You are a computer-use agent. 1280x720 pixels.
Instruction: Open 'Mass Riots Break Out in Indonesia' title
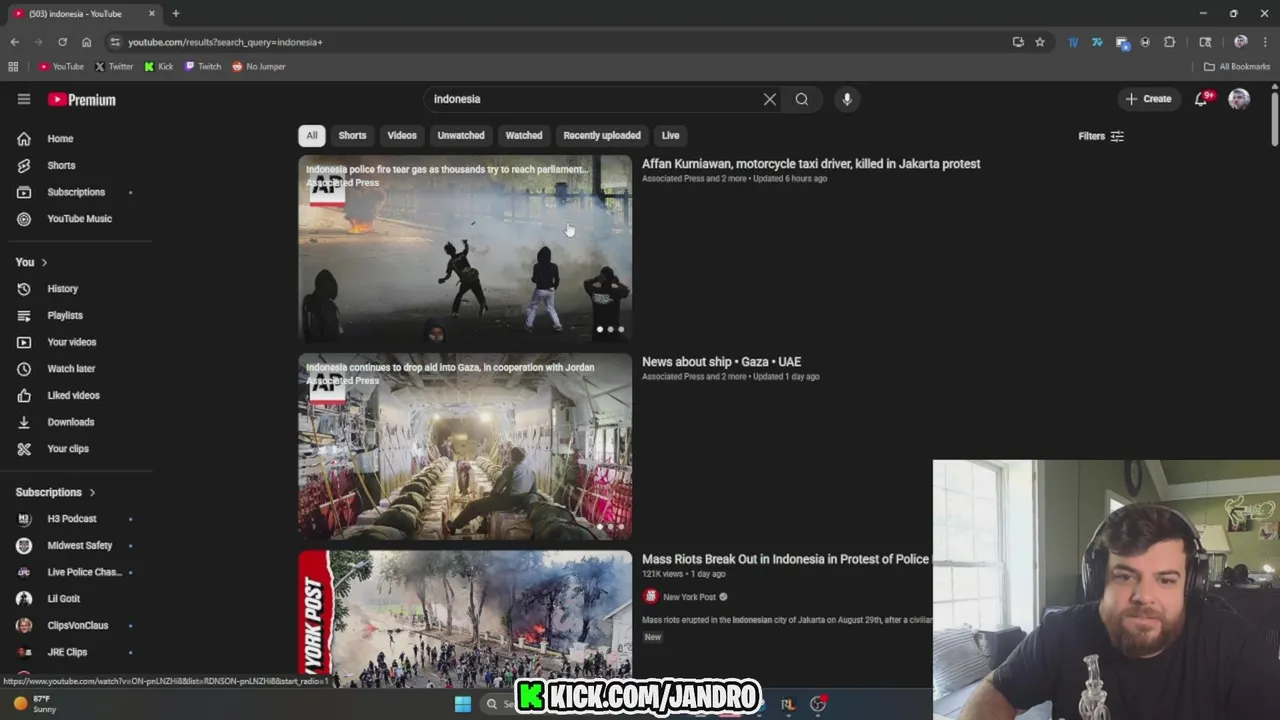tap(786, 559)
